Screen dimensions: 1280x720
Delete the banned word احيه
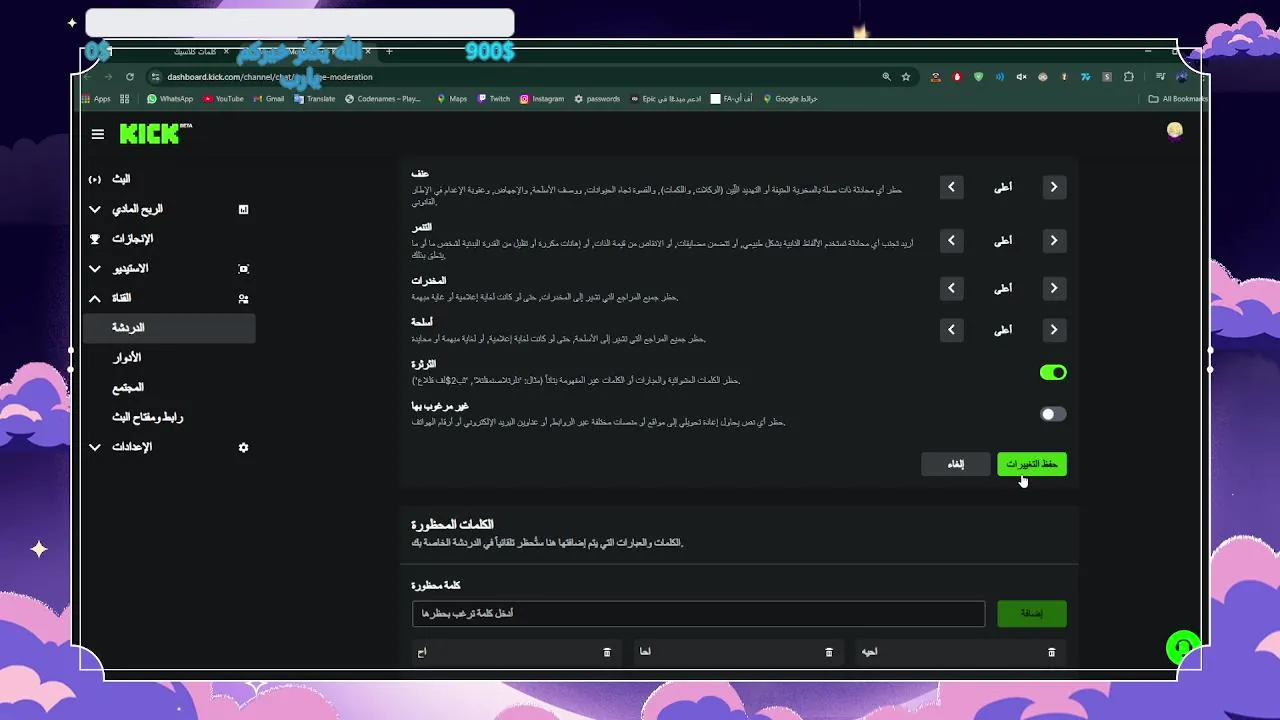(1051, 652)
